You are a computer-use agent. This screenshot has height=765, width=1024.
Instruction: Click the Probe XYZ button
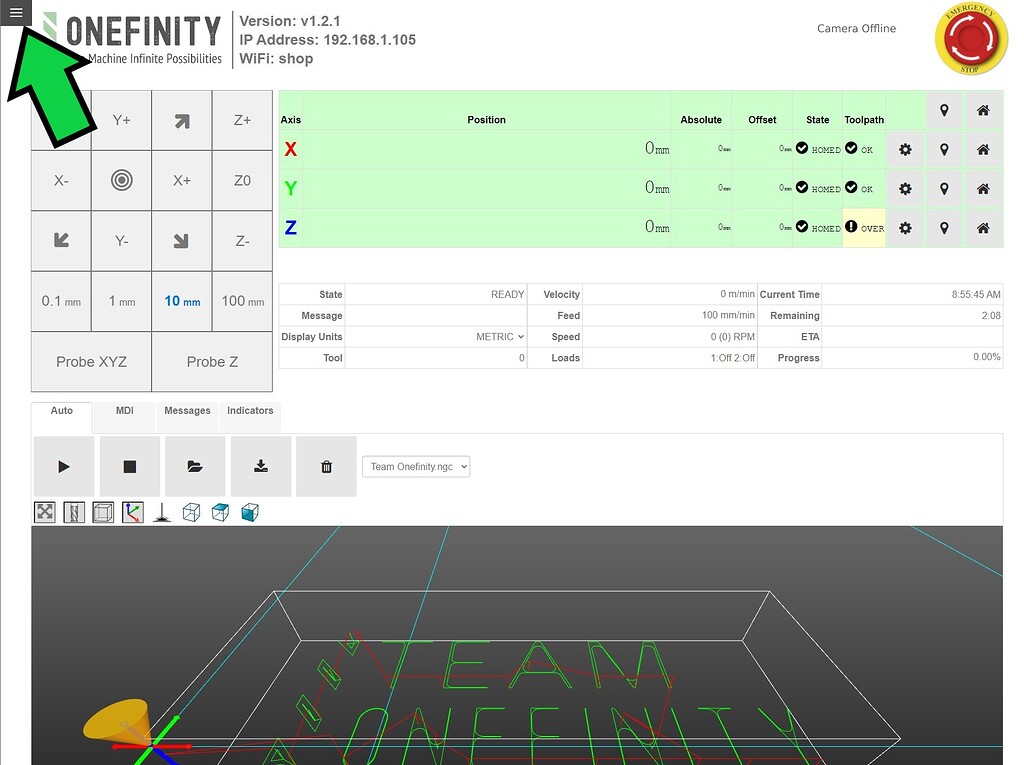91,362
